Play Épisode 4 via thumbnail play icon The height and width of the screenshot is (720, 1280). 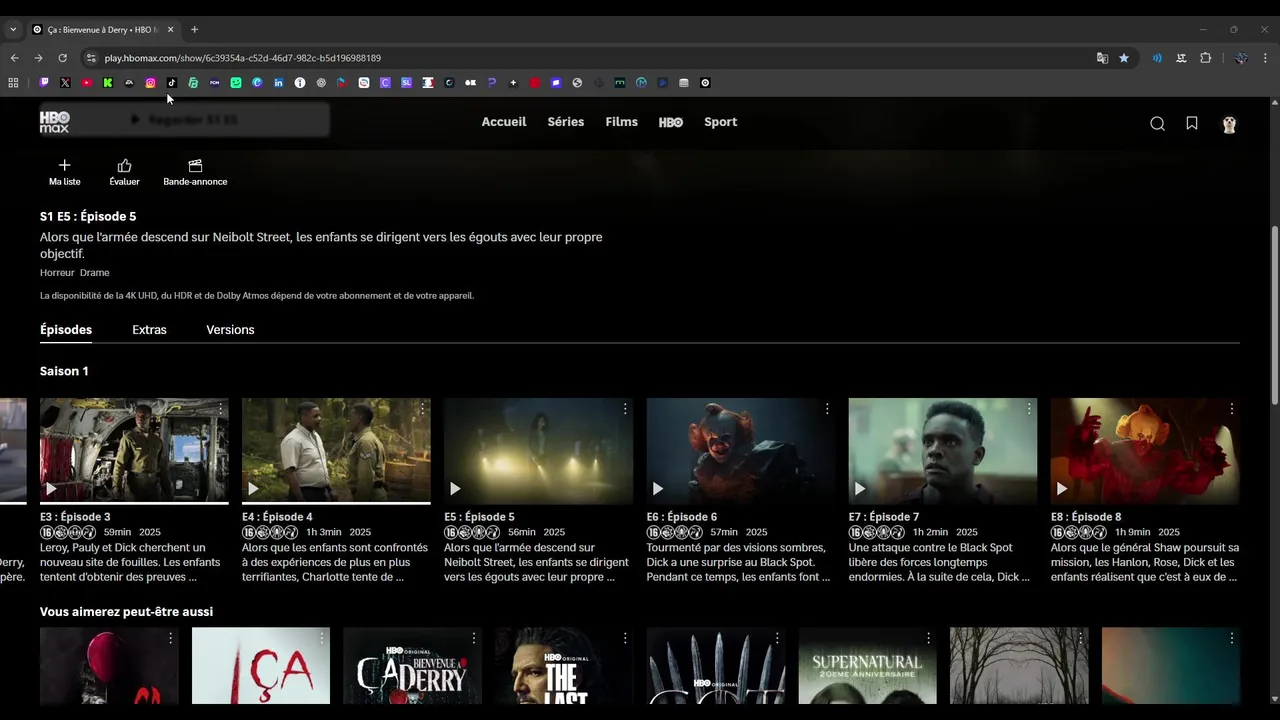tap(253, 489)
